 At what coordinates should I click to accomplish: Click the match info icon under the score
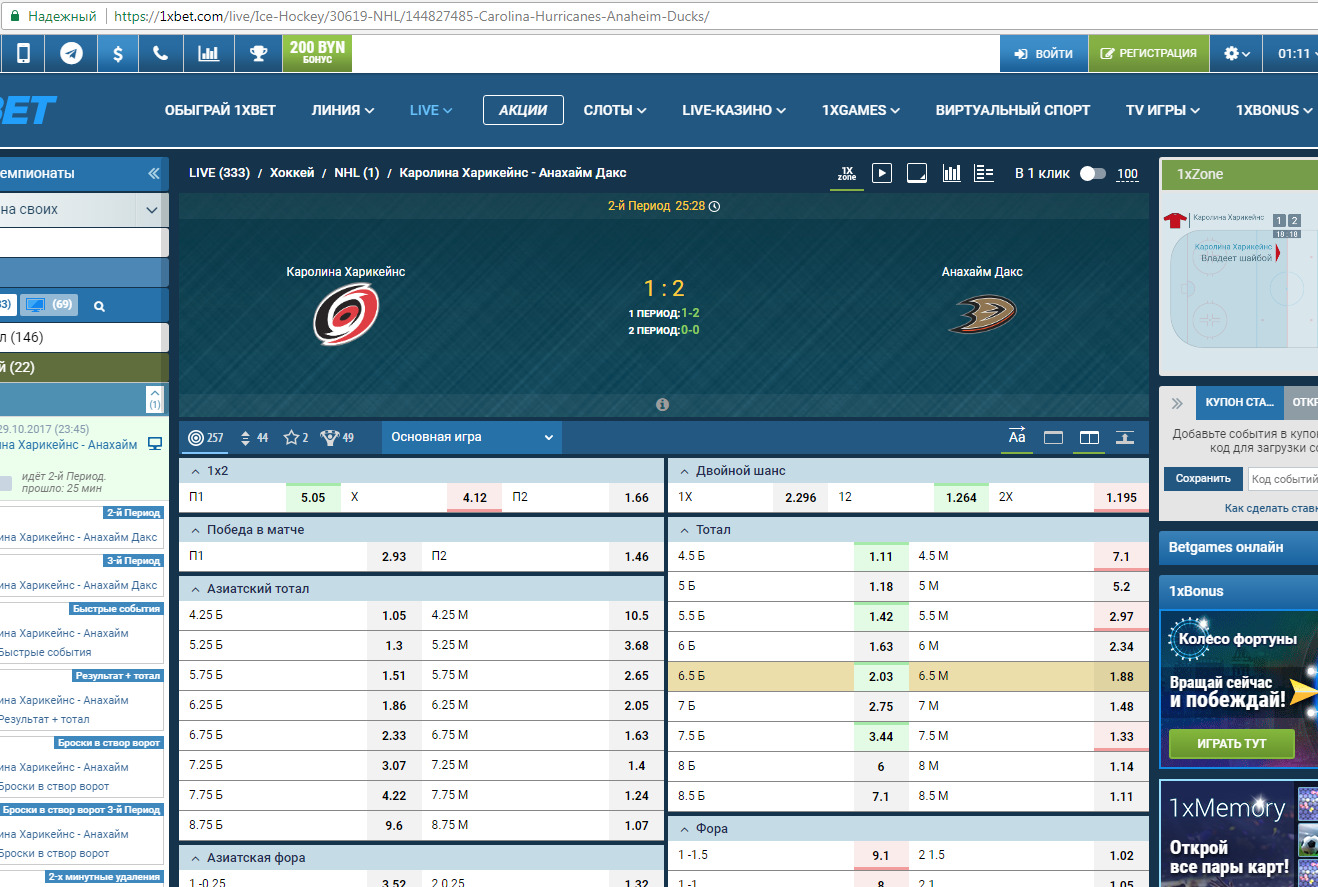pos(662,405)
